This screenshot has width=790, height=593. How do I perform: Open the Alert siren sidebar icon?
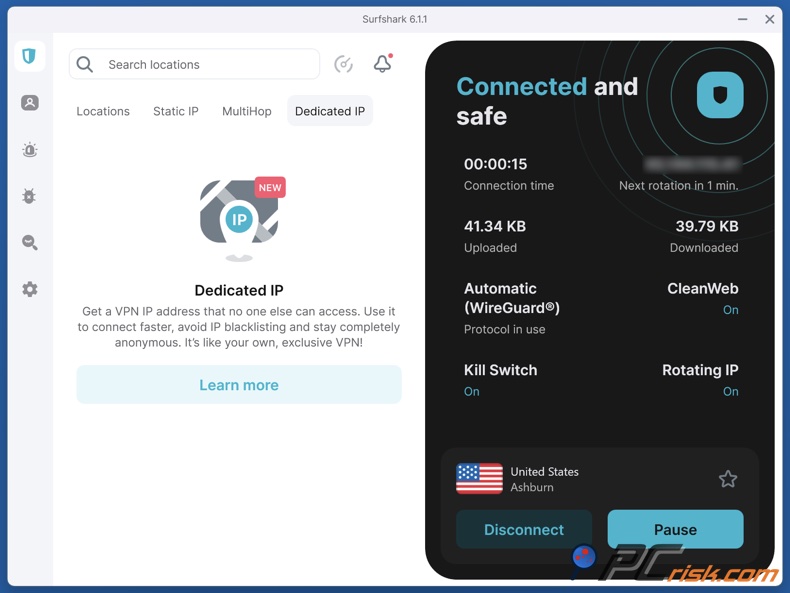[29, 150]
